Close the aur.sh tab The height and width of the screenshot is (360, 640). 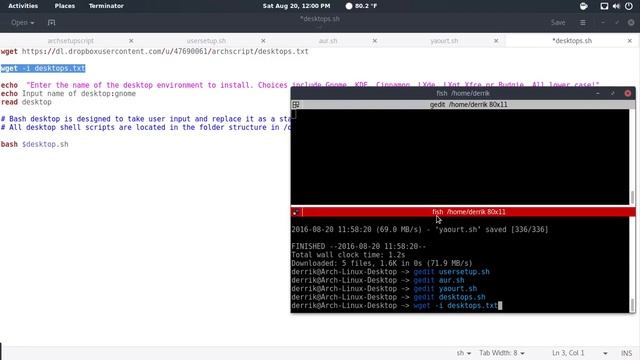[375, 41]
